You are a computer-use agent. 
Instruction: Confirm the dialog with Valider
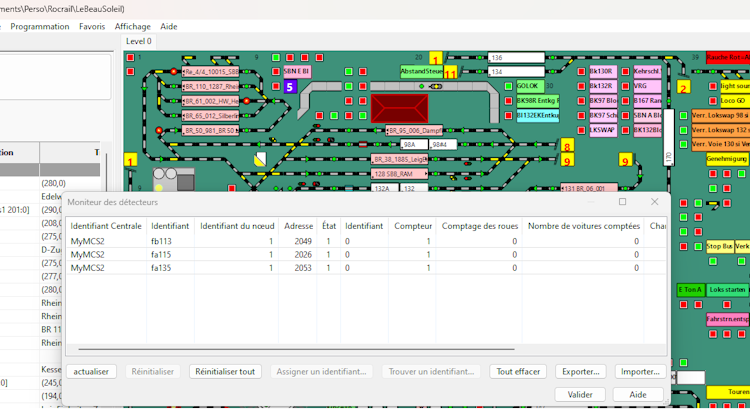click(579, 394)
